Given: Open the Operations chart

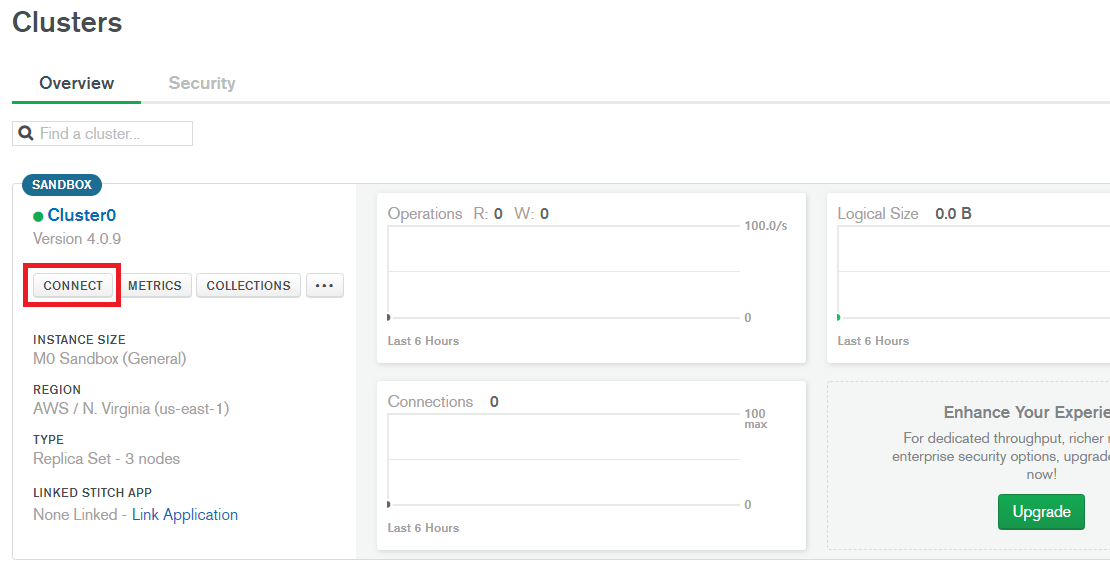Looking at the screenshot, I should (x=591, y=277).
